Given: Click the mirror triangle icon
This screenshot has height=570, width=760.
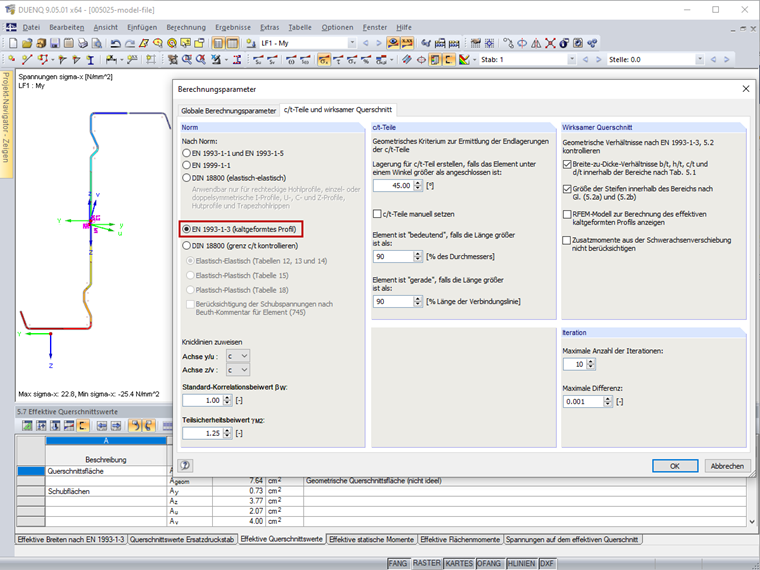Looking at the screenshot, I should (536, 43).
